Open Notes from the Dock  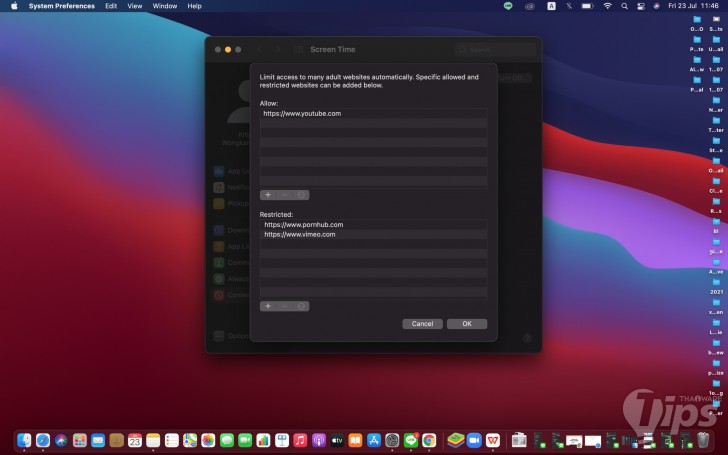pos(153,440)
